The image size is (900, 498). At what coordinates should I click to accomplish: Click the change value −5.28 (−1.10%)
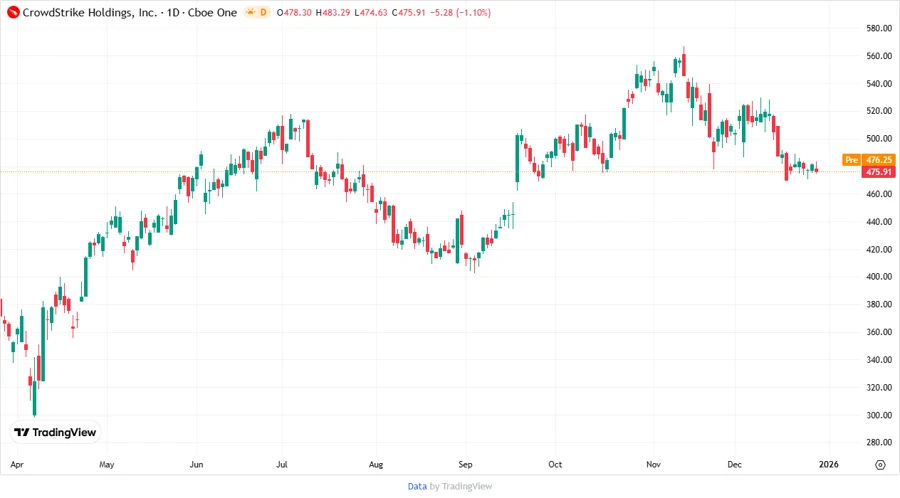click(460, 12)
